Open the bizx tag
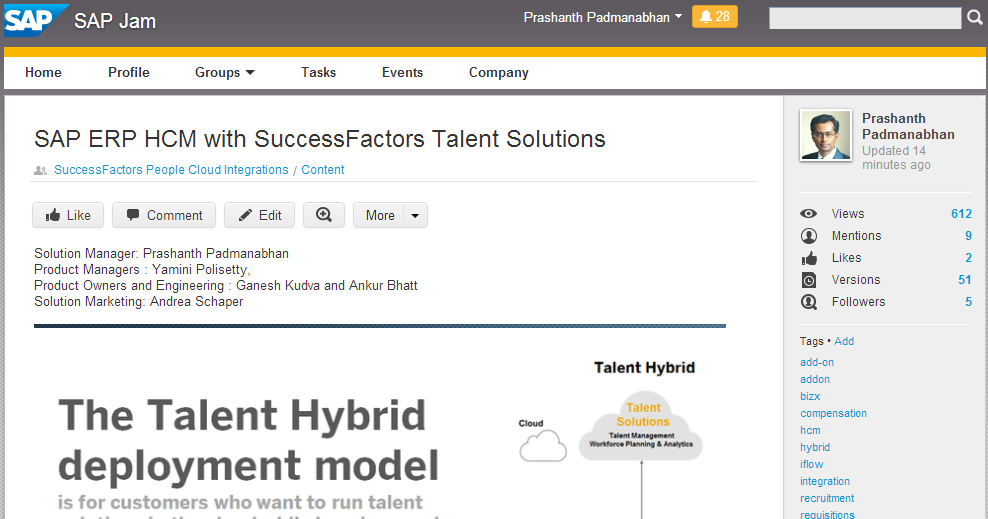988x519 pixels. [x=810, y=396]
